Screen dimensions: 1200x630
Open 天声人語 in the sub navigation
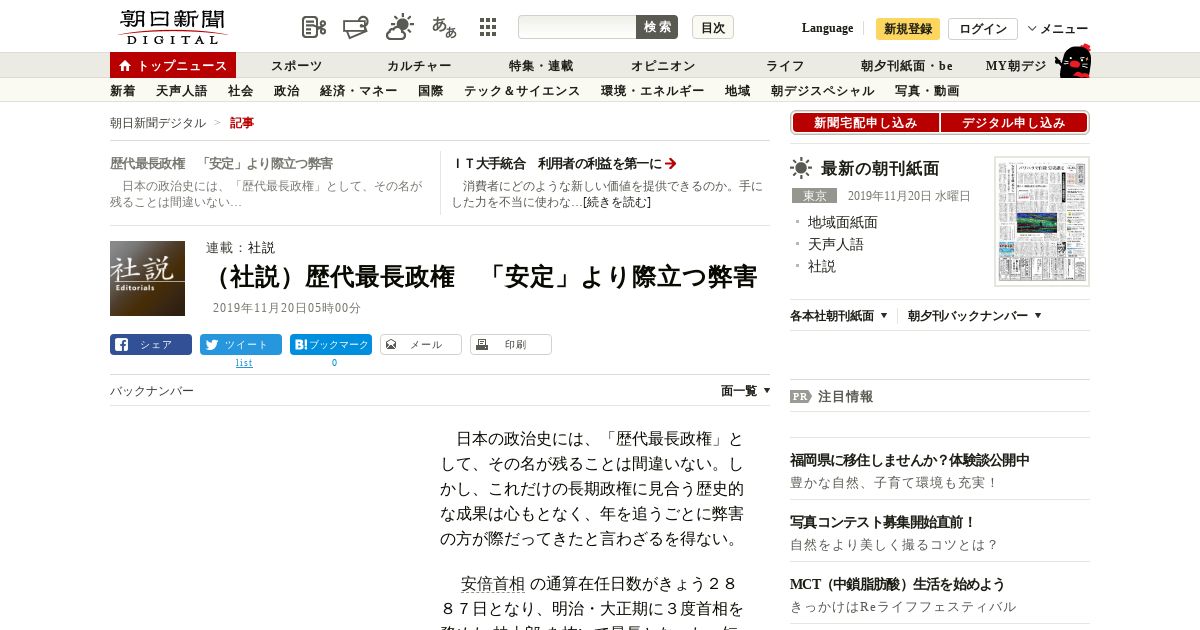[182, 91]
